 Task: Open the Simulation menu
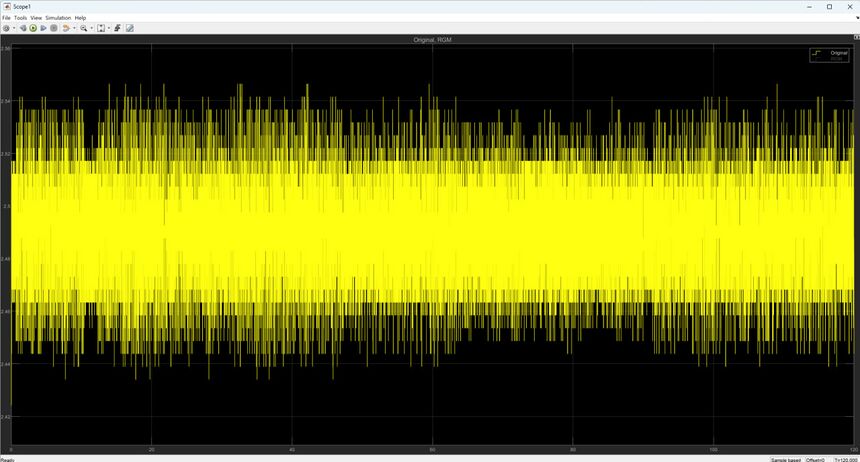(58, 18)
